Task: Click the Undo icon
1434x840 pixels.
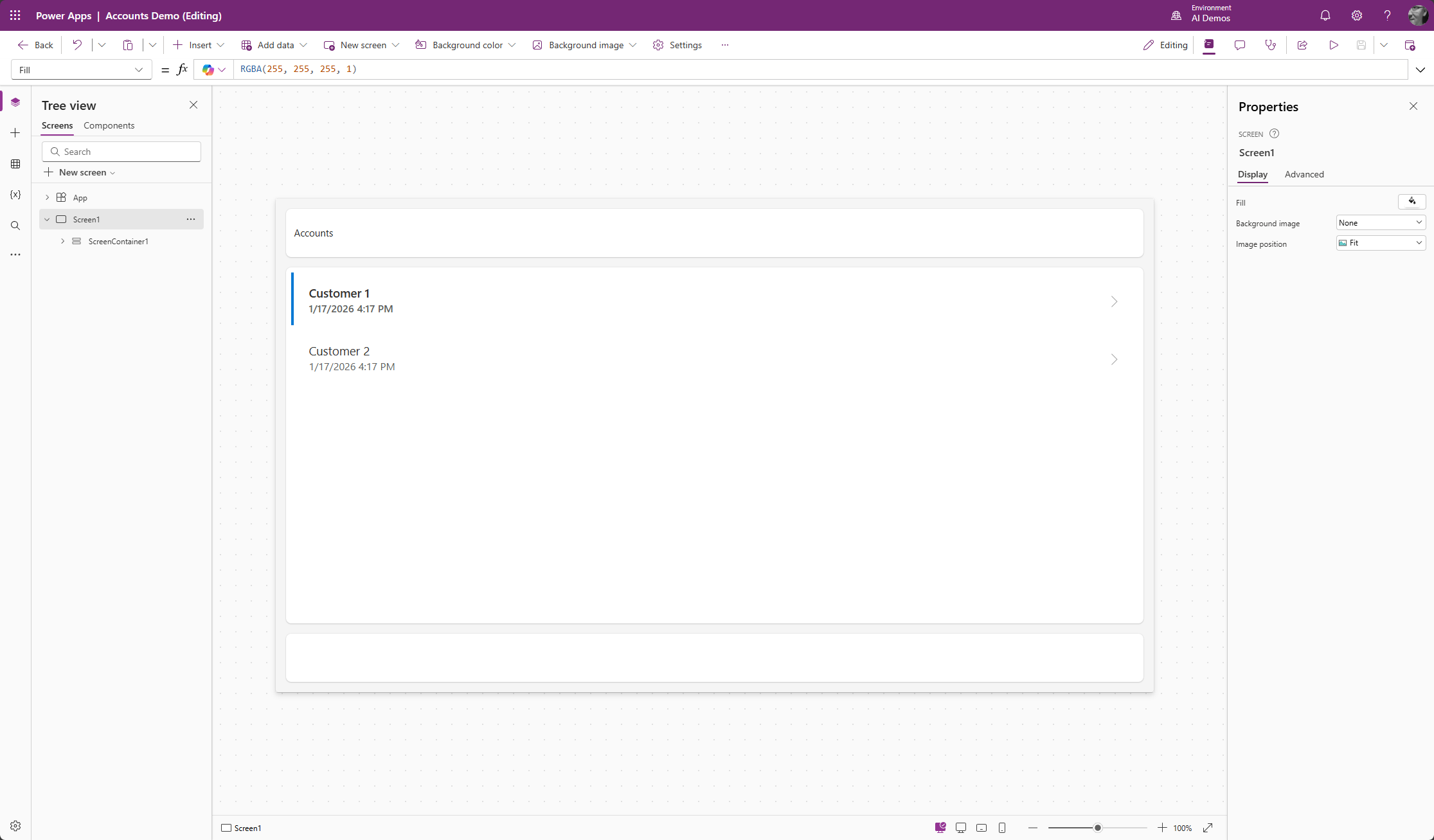Action: click(77, 45)
